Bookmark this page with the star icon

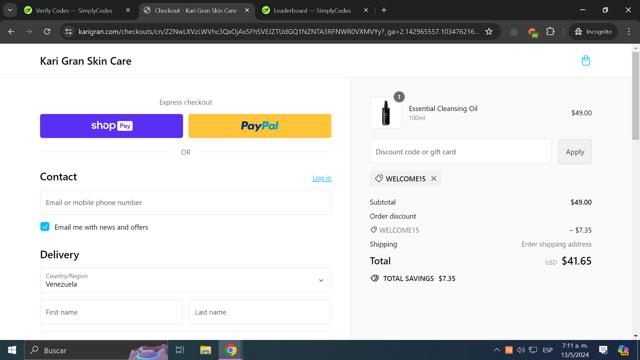click(489, 31)
